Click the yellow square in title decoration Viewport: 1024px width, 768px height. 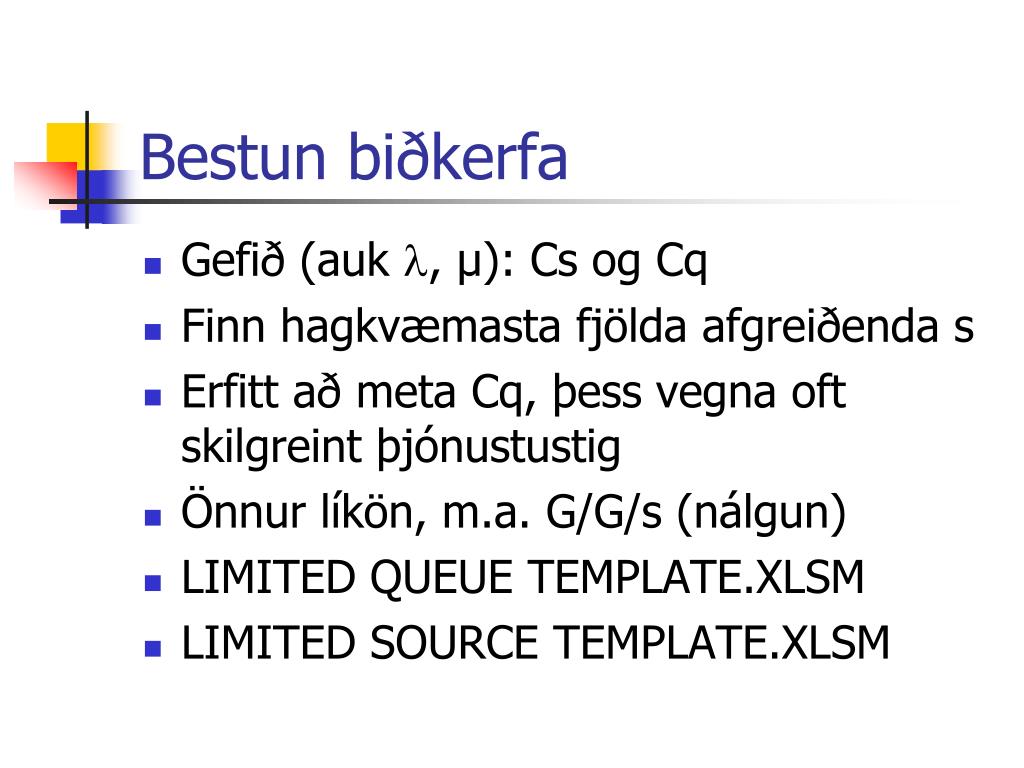pyautogui.click(x=67, y=145)
